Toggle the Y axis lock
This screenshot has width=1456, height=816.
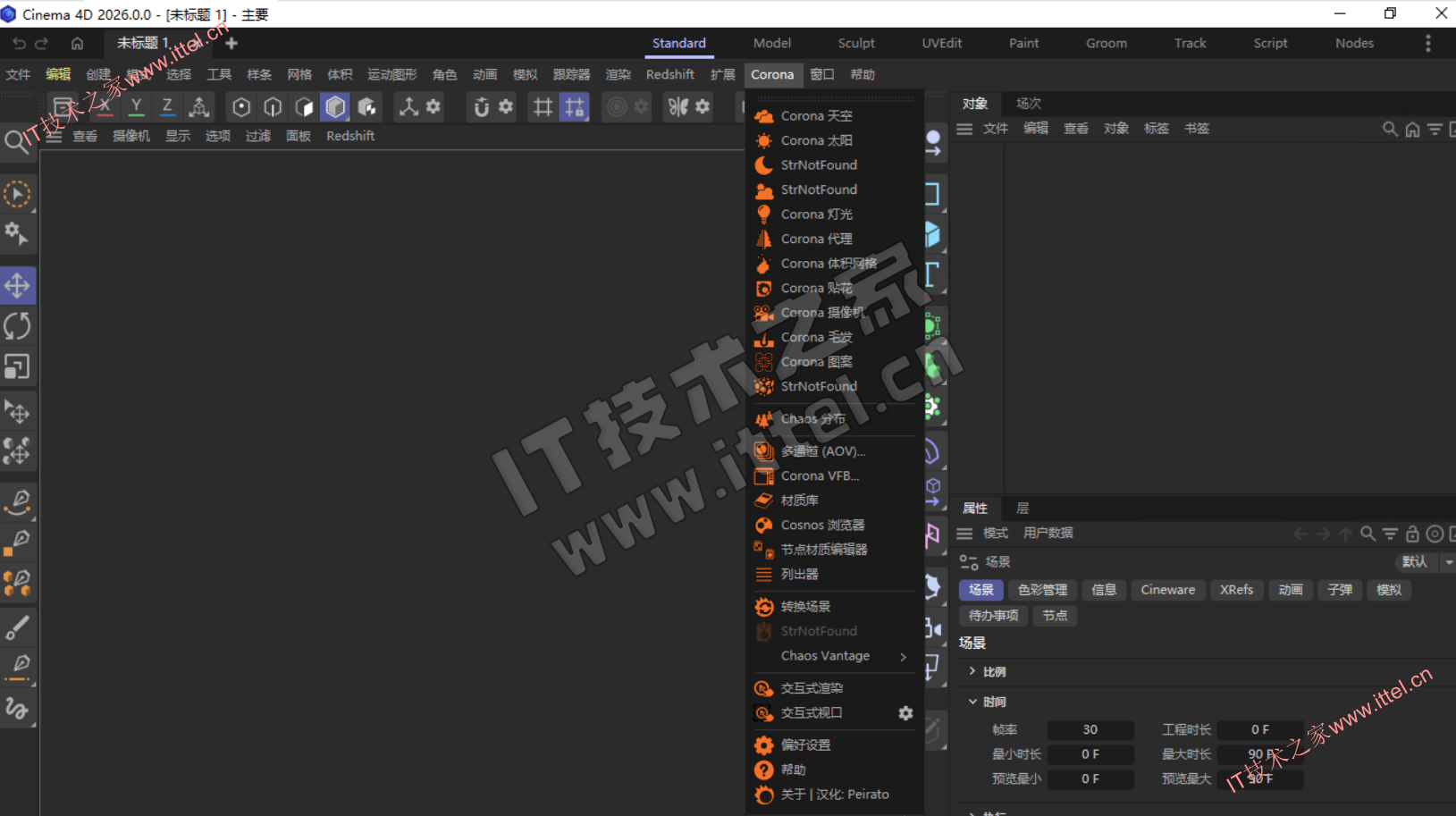click(136, 107)
